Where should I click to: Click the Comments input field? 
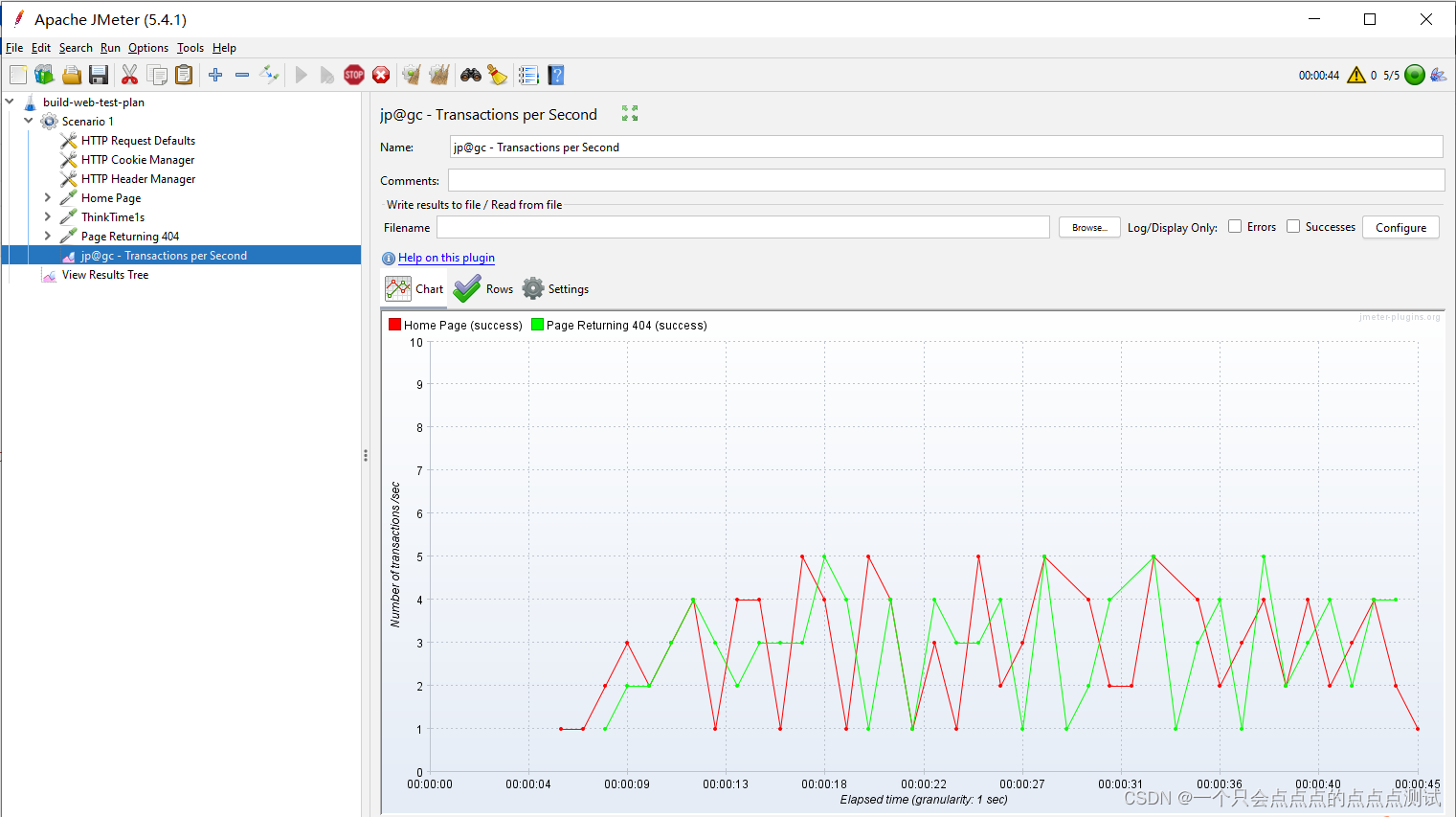click(x=946, y=180)
